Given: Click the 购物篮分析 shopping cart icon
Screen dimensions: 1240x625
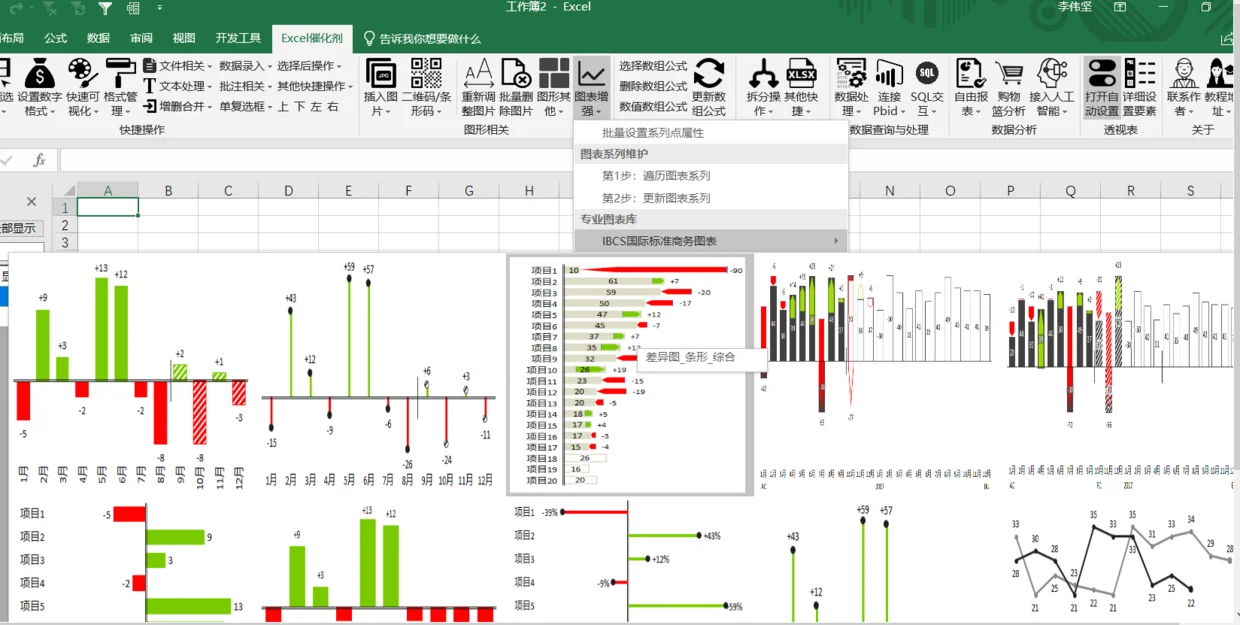Looking at the screenshot, I should (x=1009, y=87).
